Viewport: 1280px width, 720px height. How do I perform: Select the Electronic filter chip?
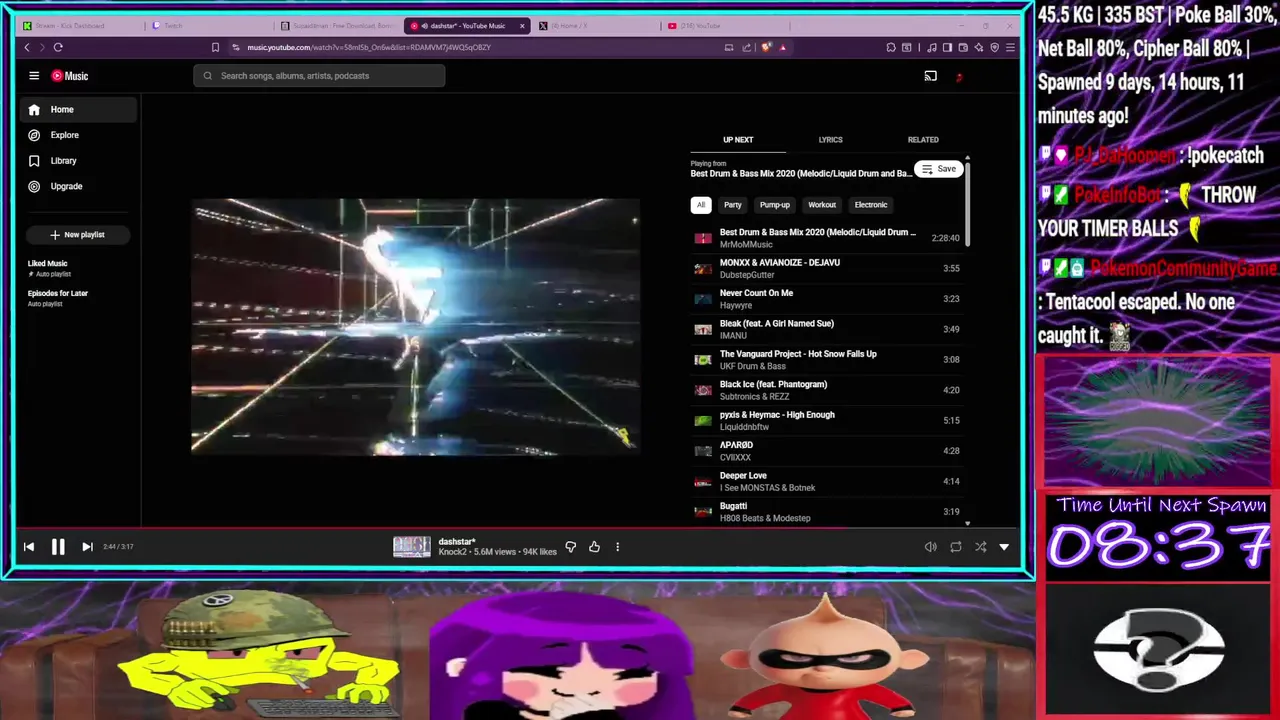coord(871,205)
